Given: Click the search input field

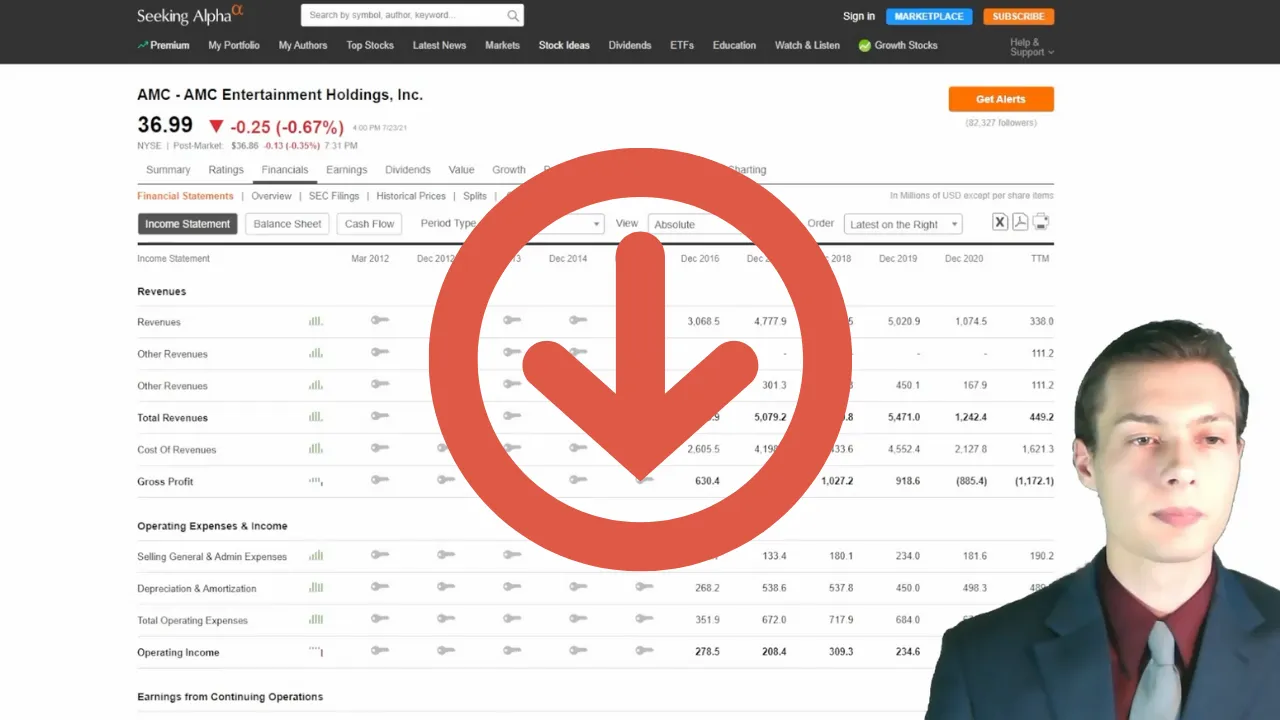Looking at the screenshot, I should coord(404,15).
